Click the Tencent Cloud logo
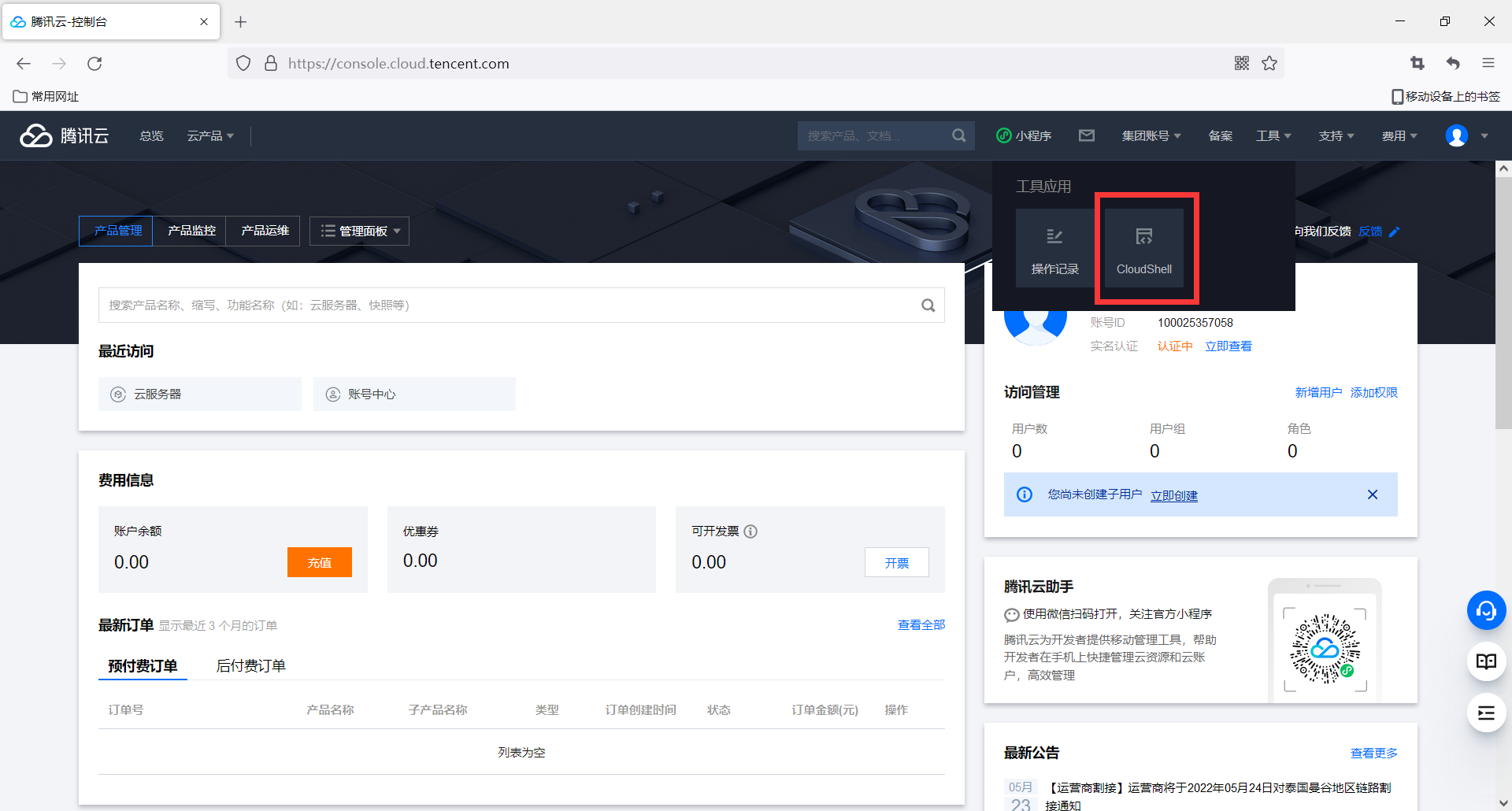This screenshot has height=811, width=1512. 65,135
